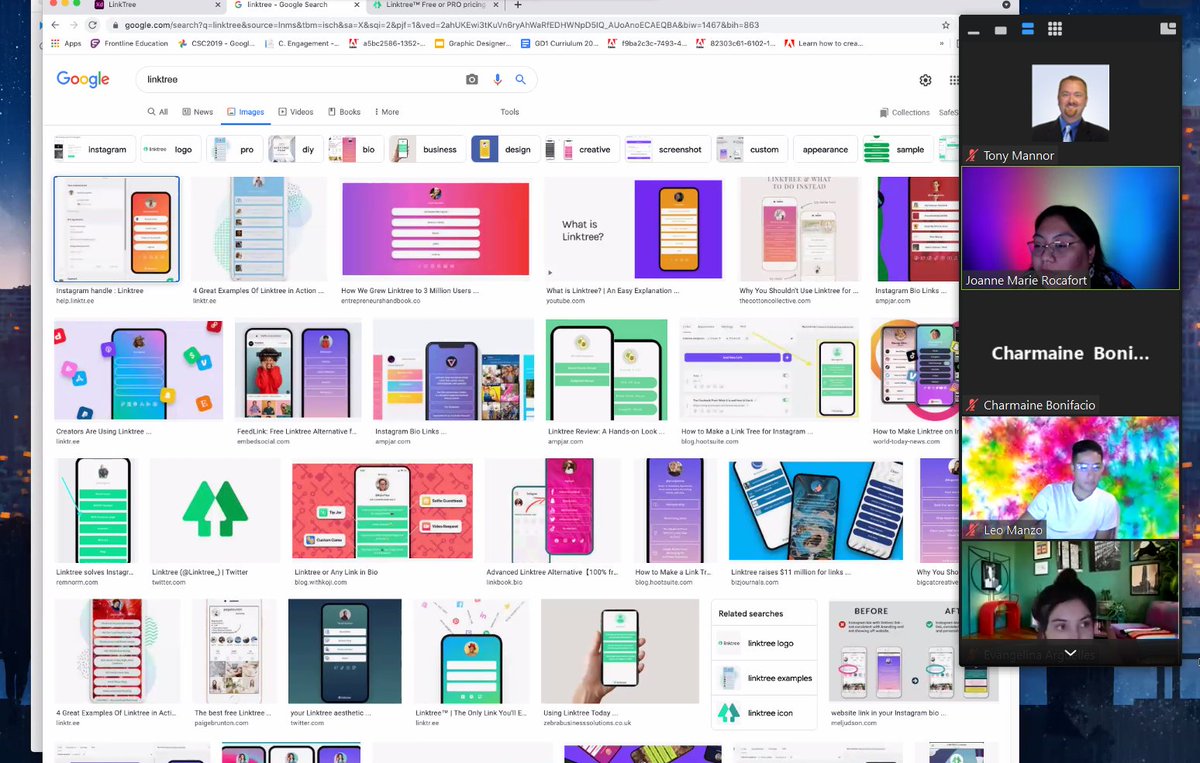The height and width of the screenshot is (763, 1200).
Task: Hide Zoom video panel with minimize bar icon
Action: coord(974,31)
